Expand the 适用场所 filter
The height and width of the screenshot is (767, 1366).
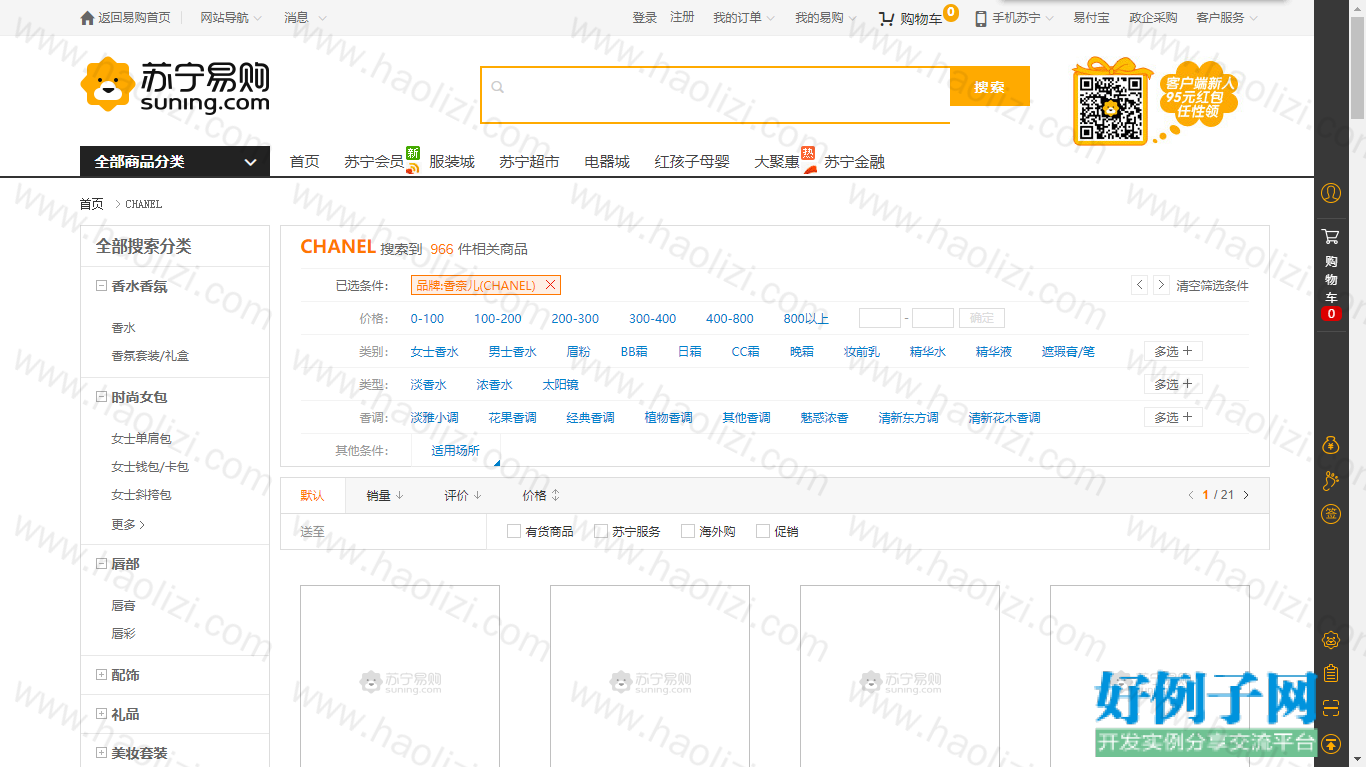[x=456, y=451]
